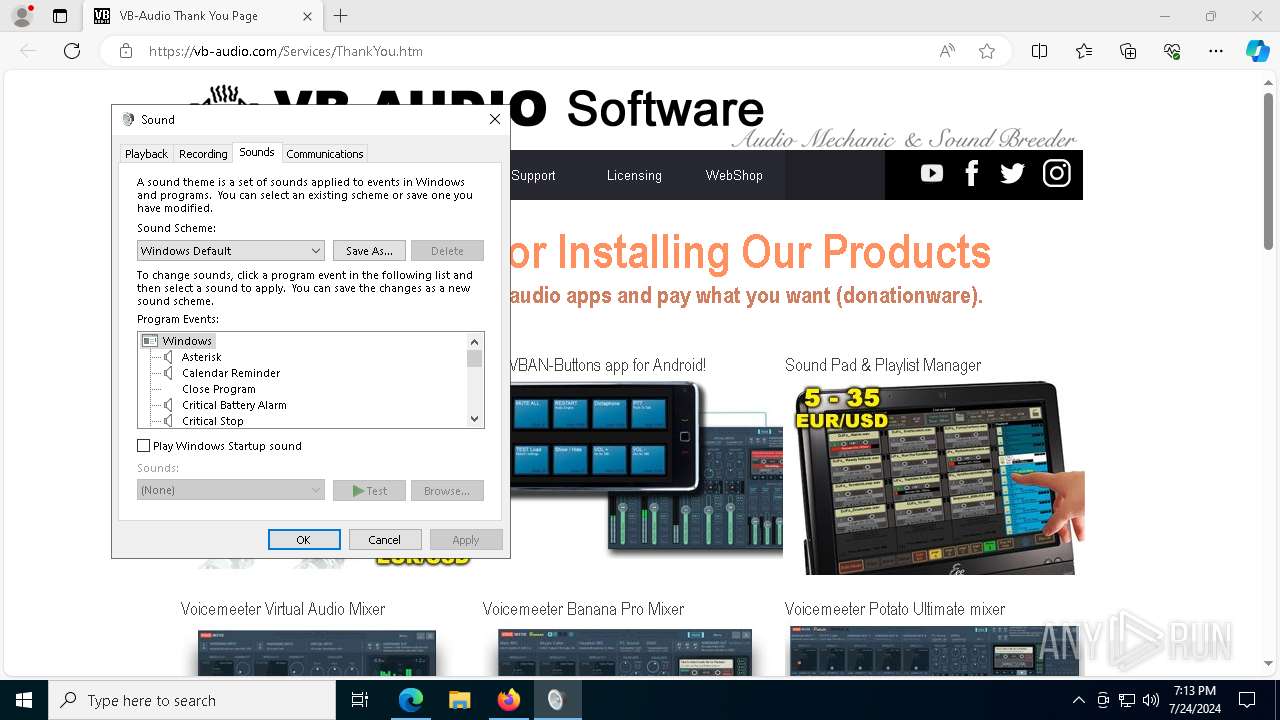
Task: Switch to the Playback tab
Action: (146, 154)
